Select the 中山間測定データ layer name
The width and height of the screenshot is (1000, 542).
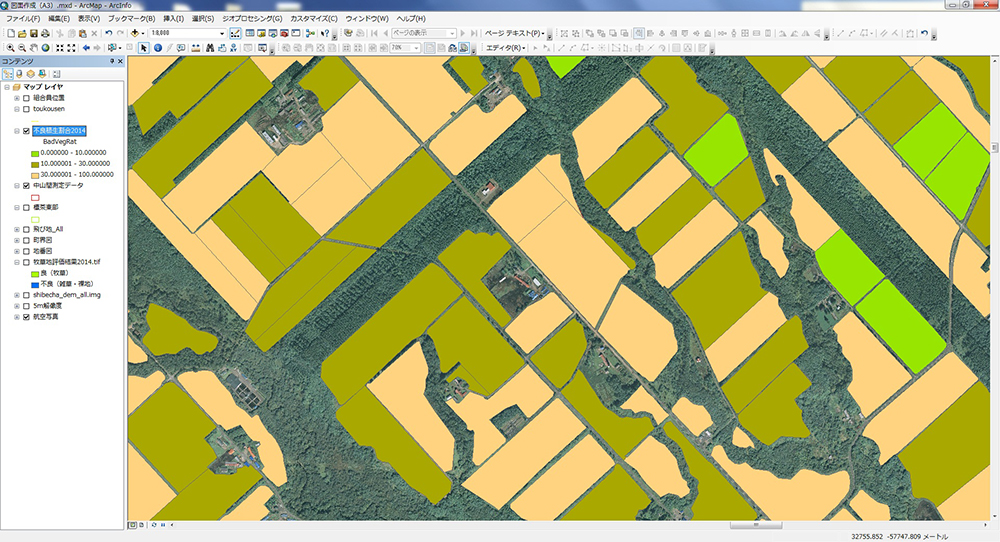pyautogui.click(x=60, y=186)
